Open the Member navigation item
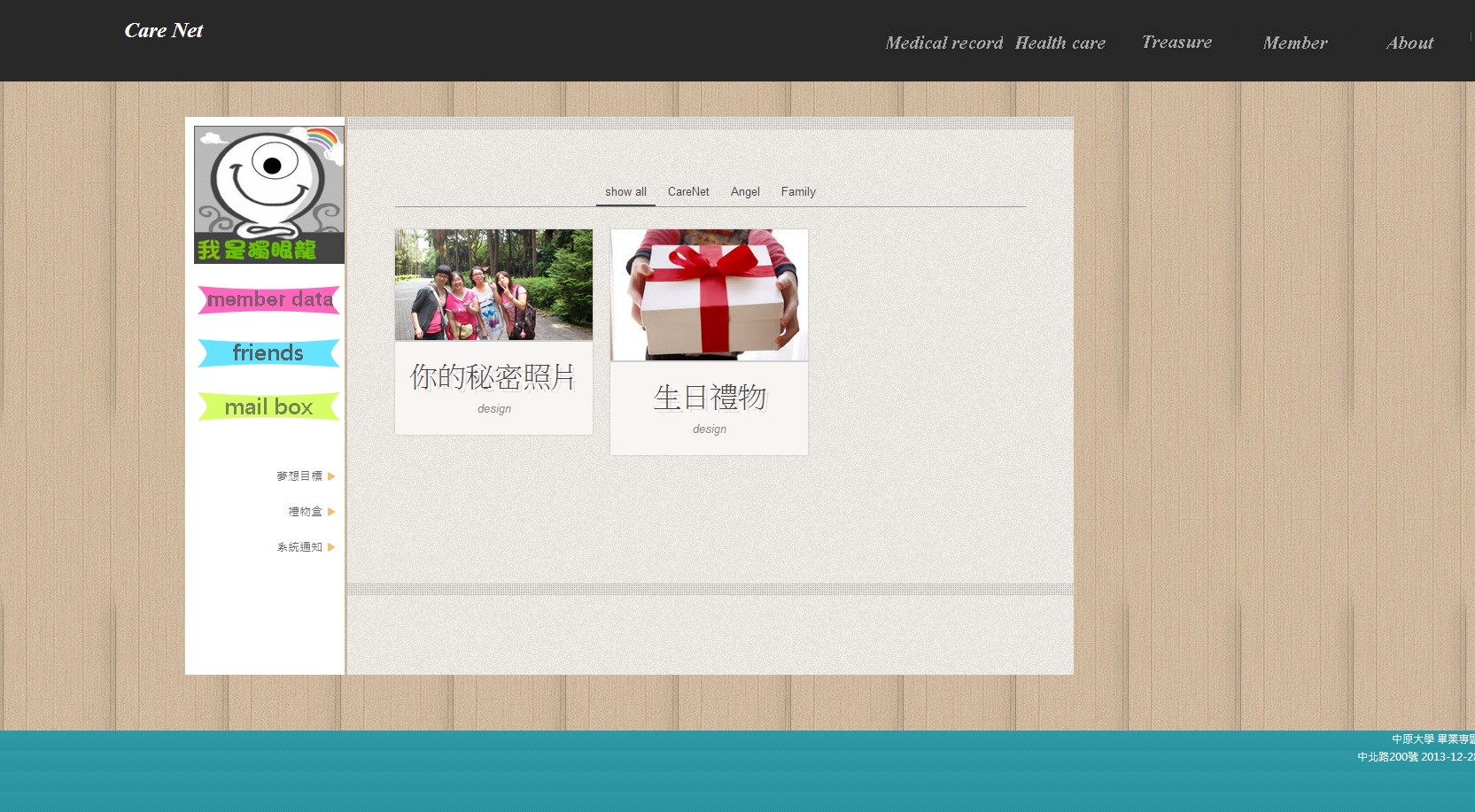1475x812 pixels. click(x=1294, y=43)
